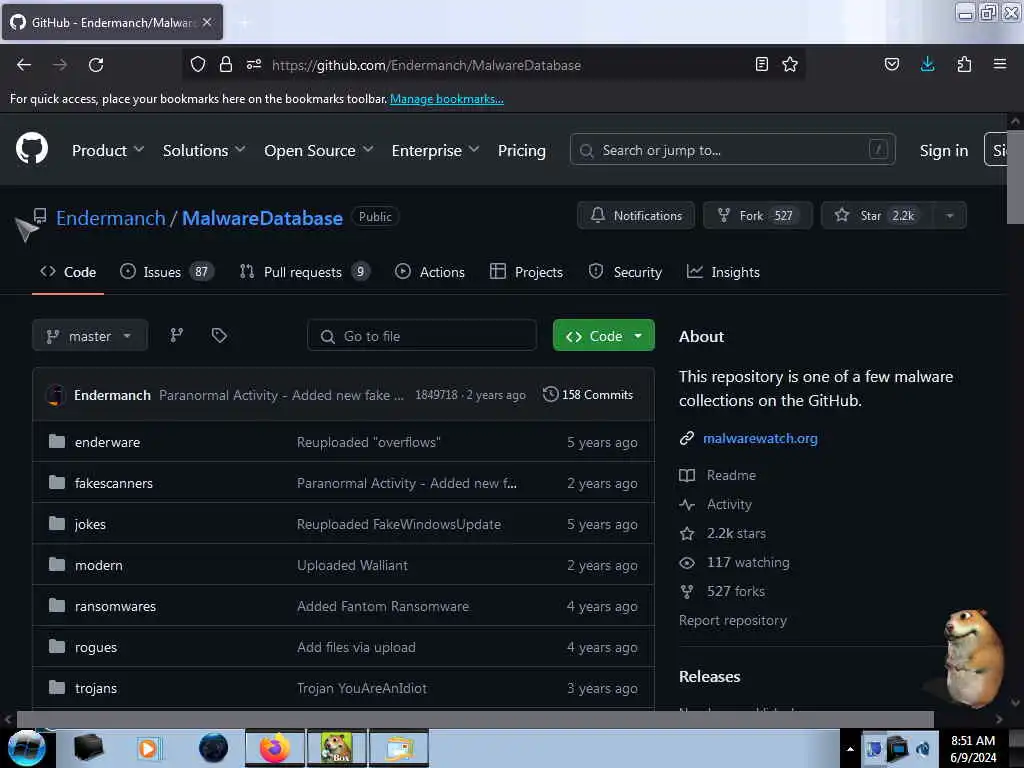Click the Notifications button
The height and width of the screenshot is (768, 1024).
point(635,216)
